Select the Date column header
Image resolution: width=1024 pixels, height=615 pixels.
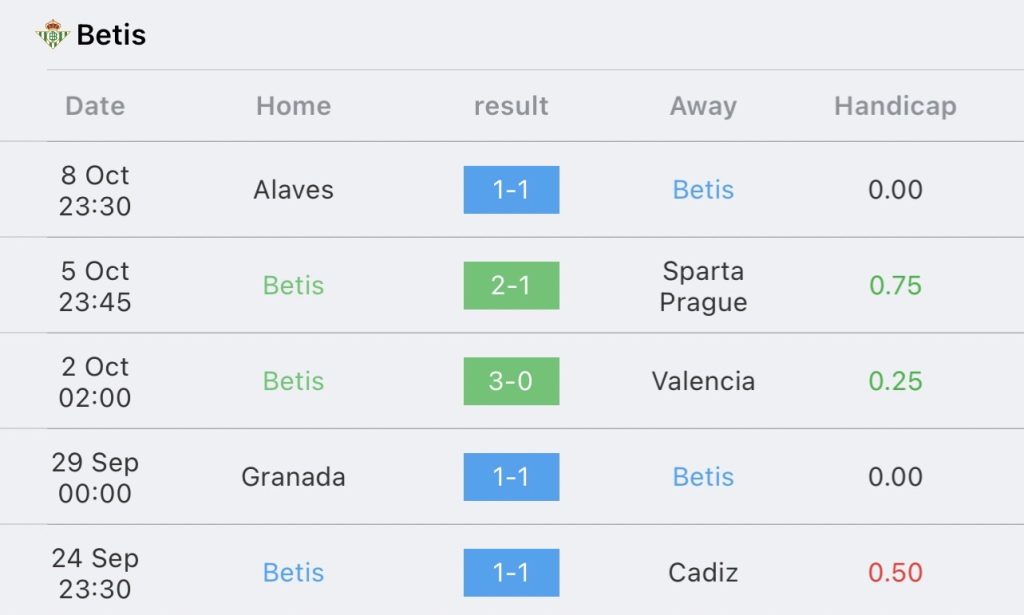(95, 106)
